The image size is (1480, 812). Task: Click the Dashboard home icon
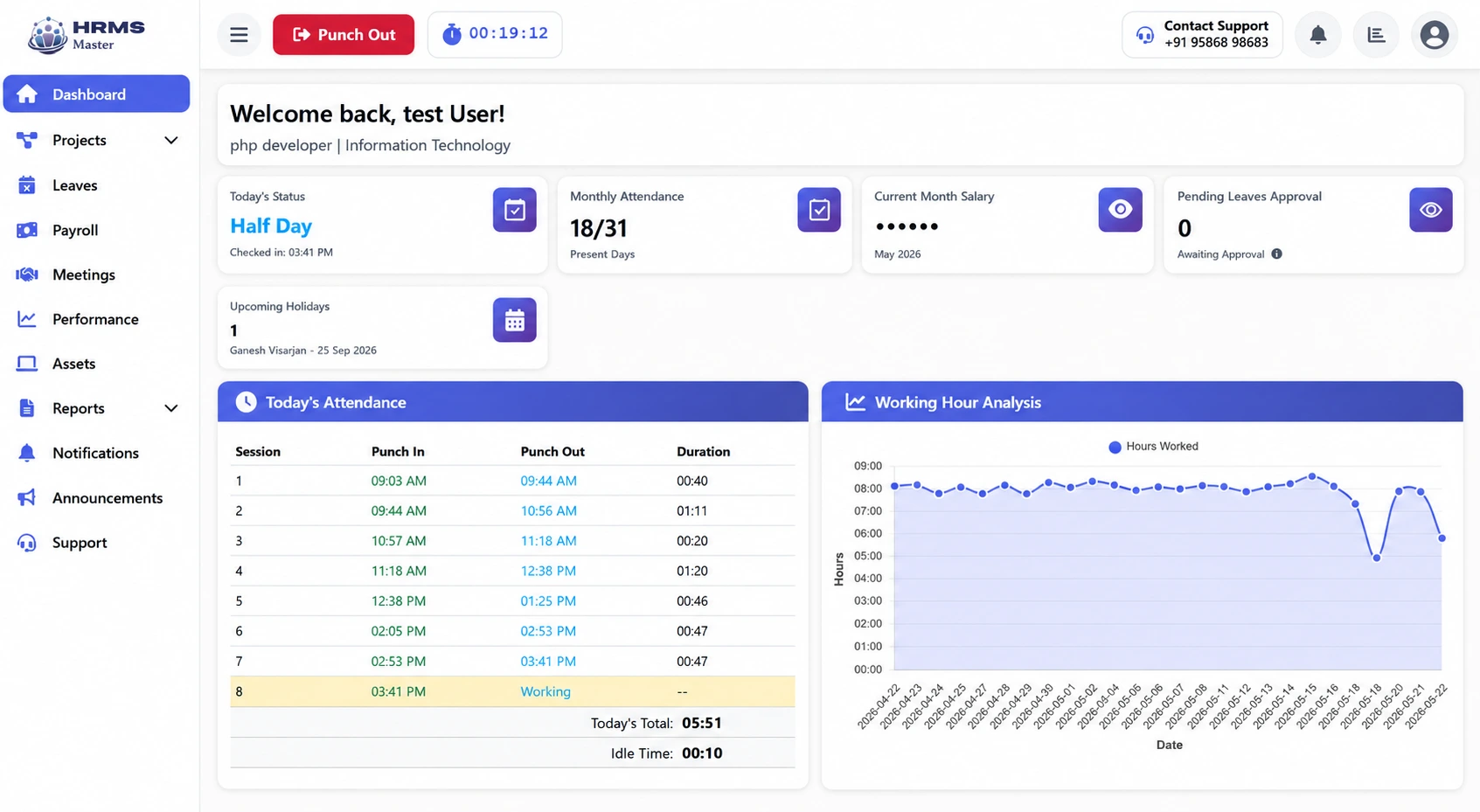click(27, 94)
